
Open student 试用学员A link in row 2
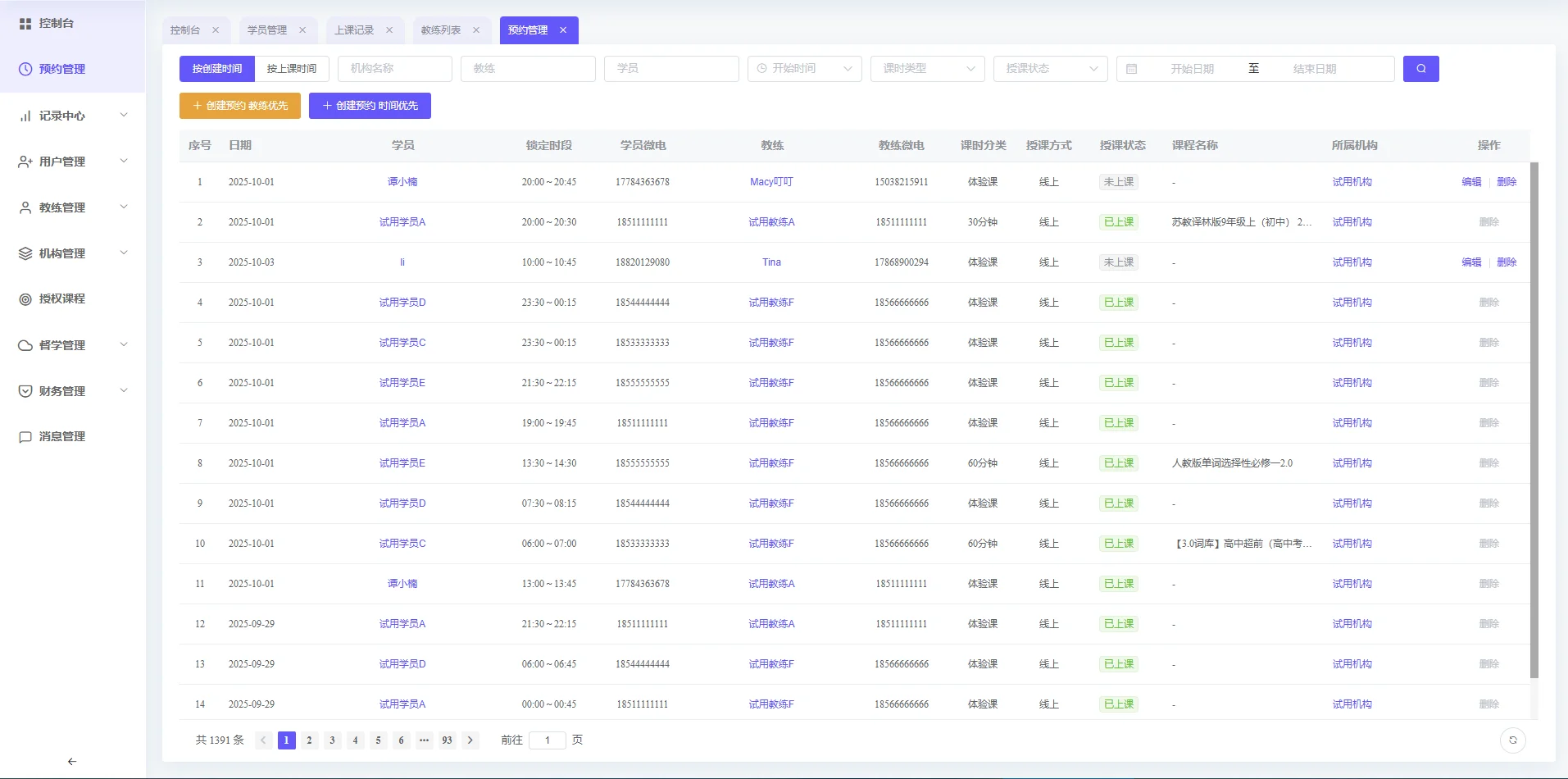402,222
